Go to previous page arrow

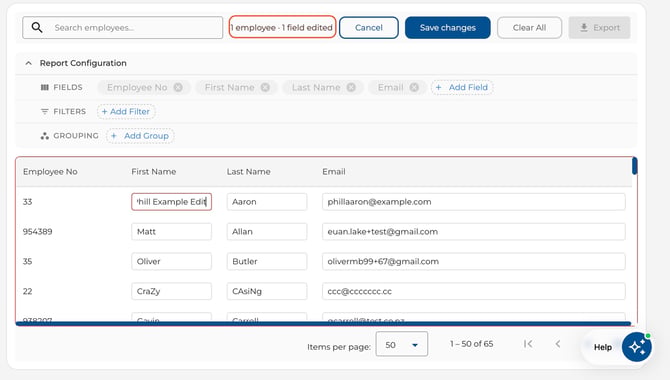[558, 344]
